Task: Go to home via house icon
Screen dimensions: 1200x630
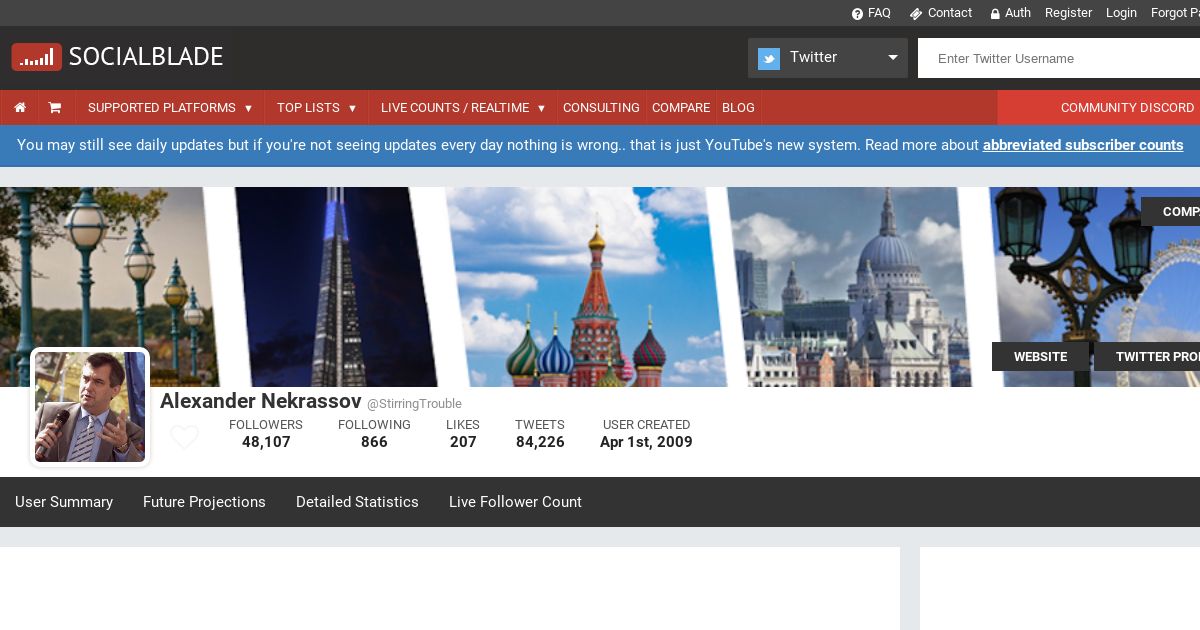Action: click(x=20, y=107)
